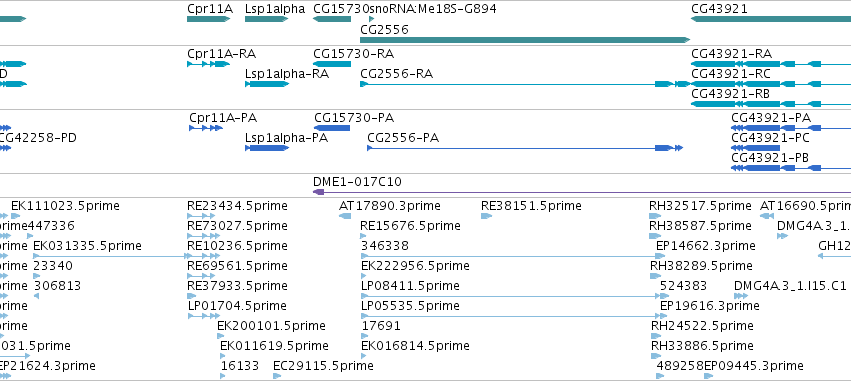Screen dimensions: 851x381
Task: Select the Lsp1alpha-PA protein label
Action: 287,138
